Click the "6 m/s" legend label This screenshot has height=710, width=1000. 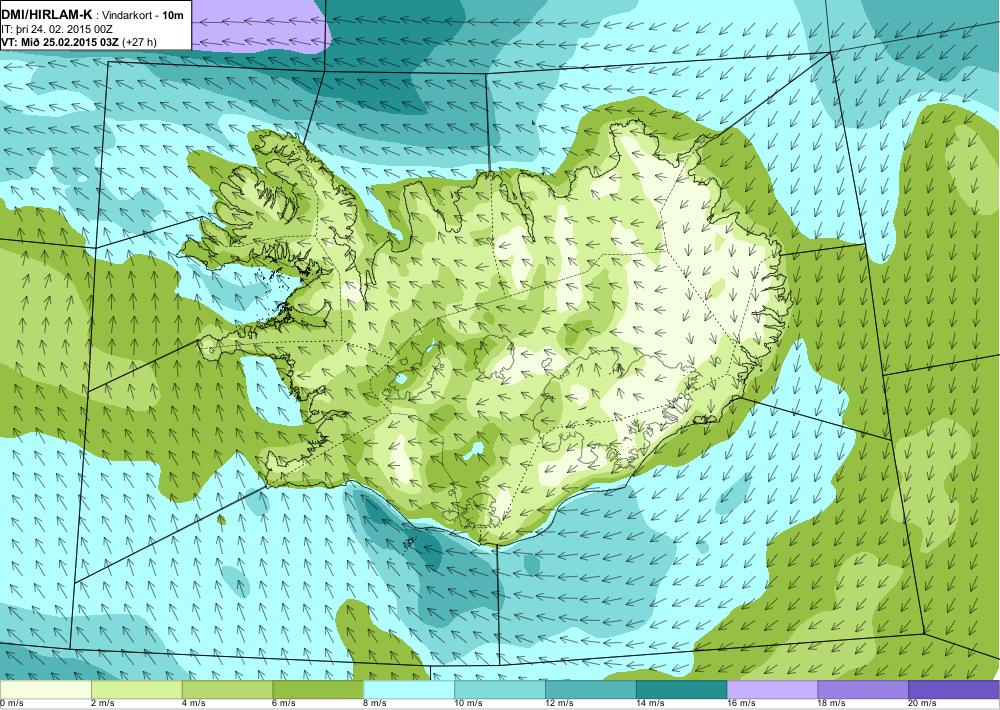click(284, 704)
